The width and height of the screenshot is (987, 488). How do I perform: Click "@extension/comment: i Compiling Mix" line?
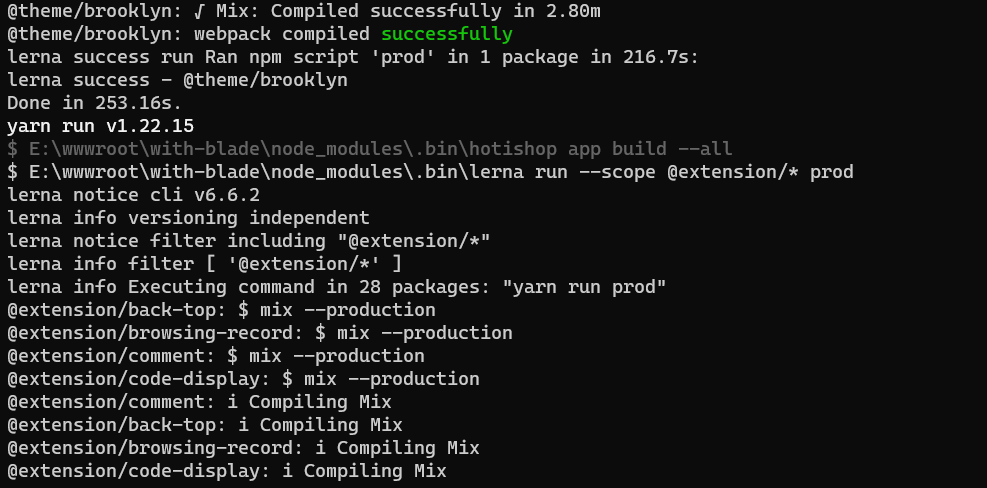[199, 402]
